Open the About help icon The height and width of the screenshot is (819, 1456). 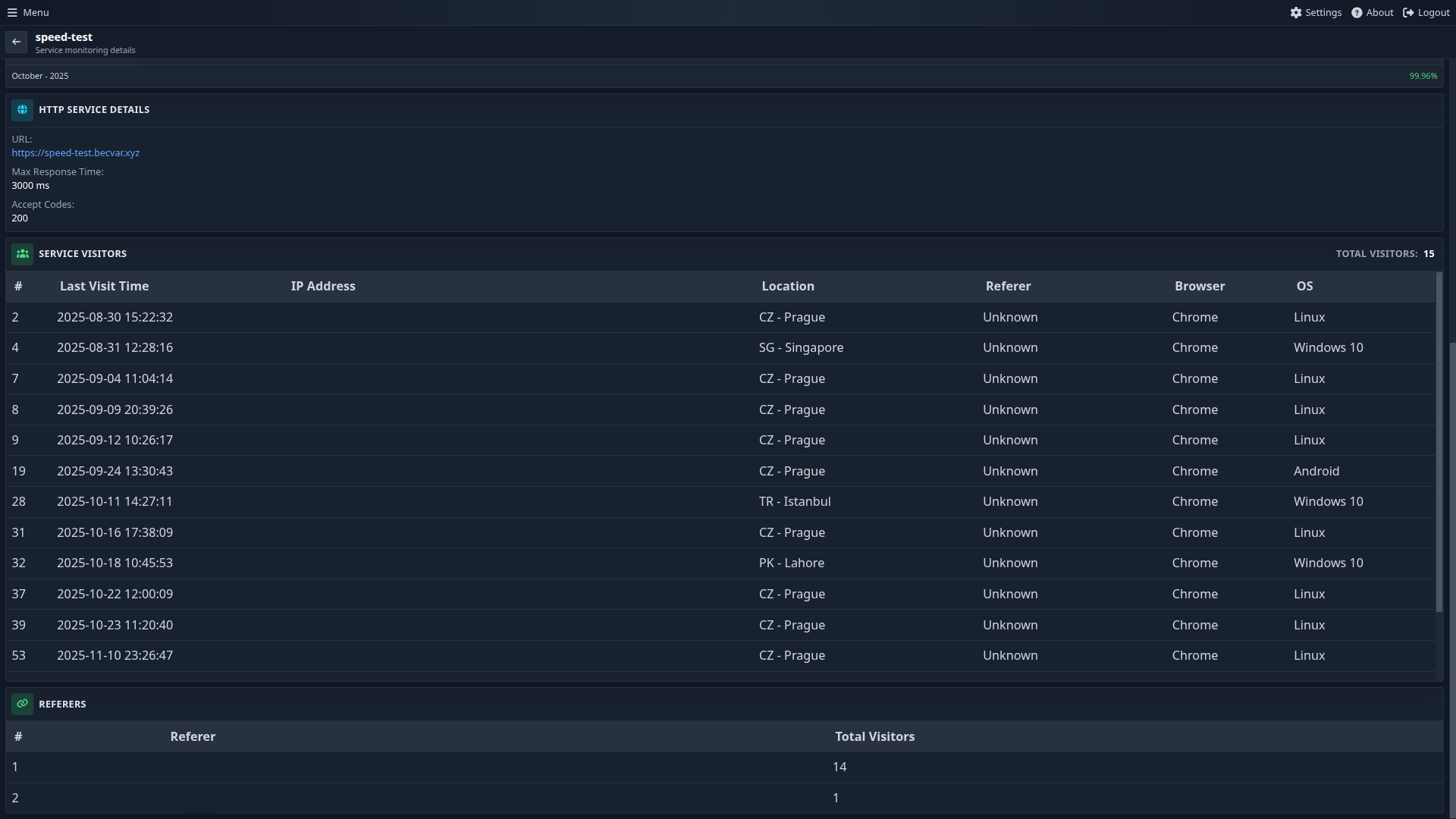click(1357, 12)
